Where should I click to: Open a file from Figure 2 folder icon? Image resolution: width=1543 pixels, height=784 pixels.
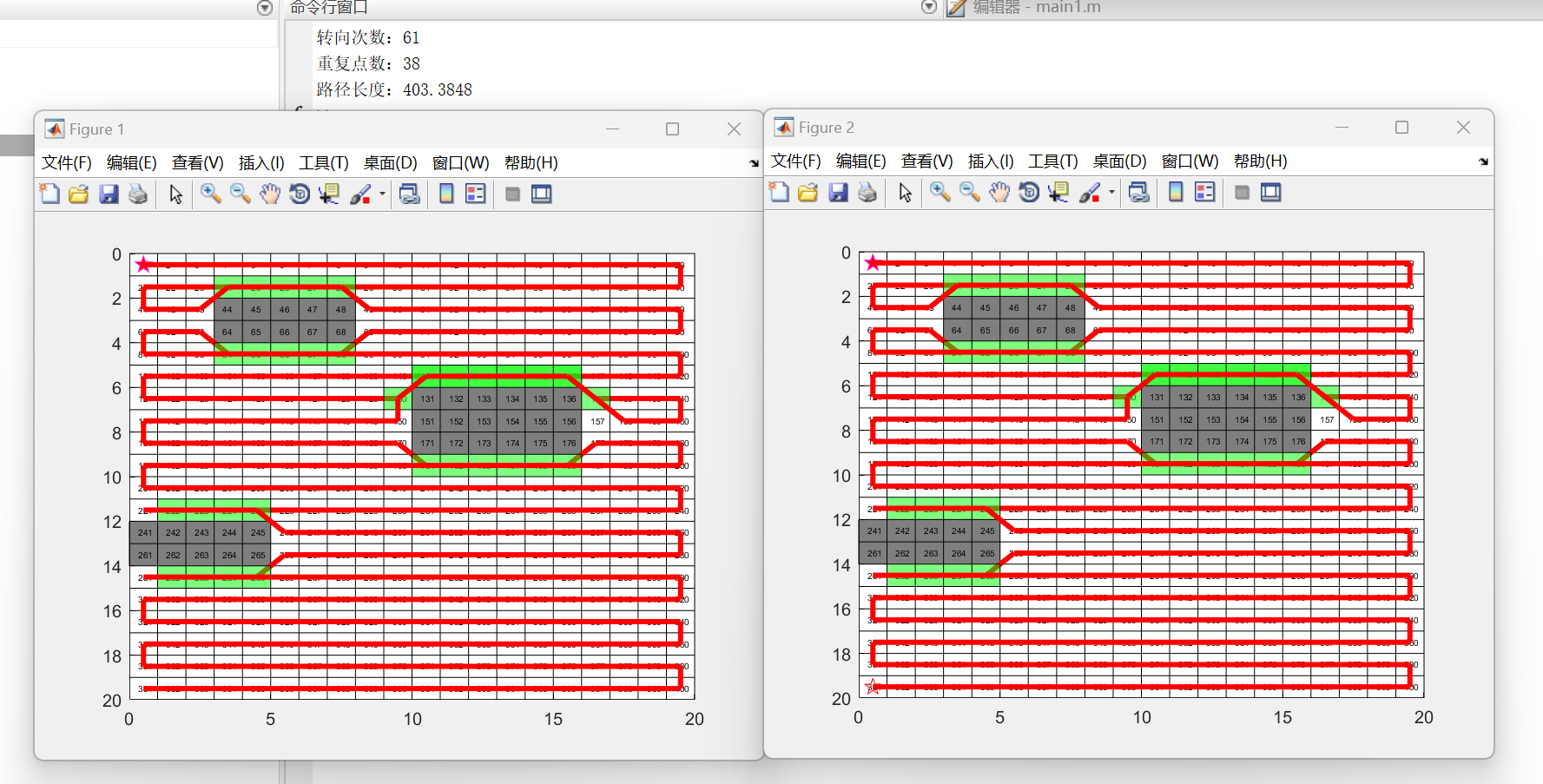pyautogui.click(x=808, y=192)
